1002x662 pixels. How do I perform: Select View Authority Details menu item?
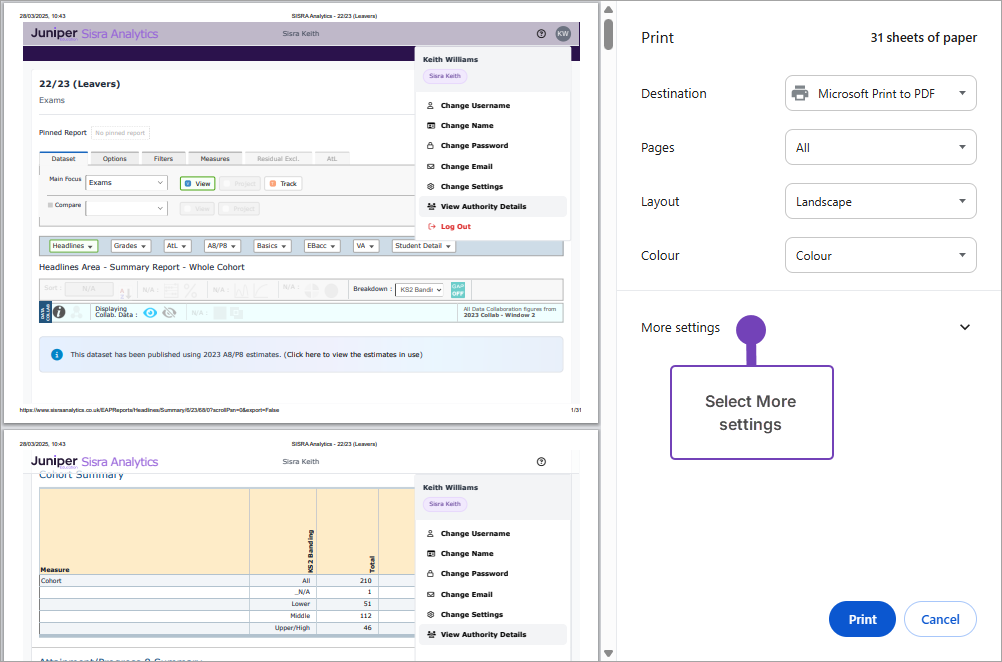483,207
